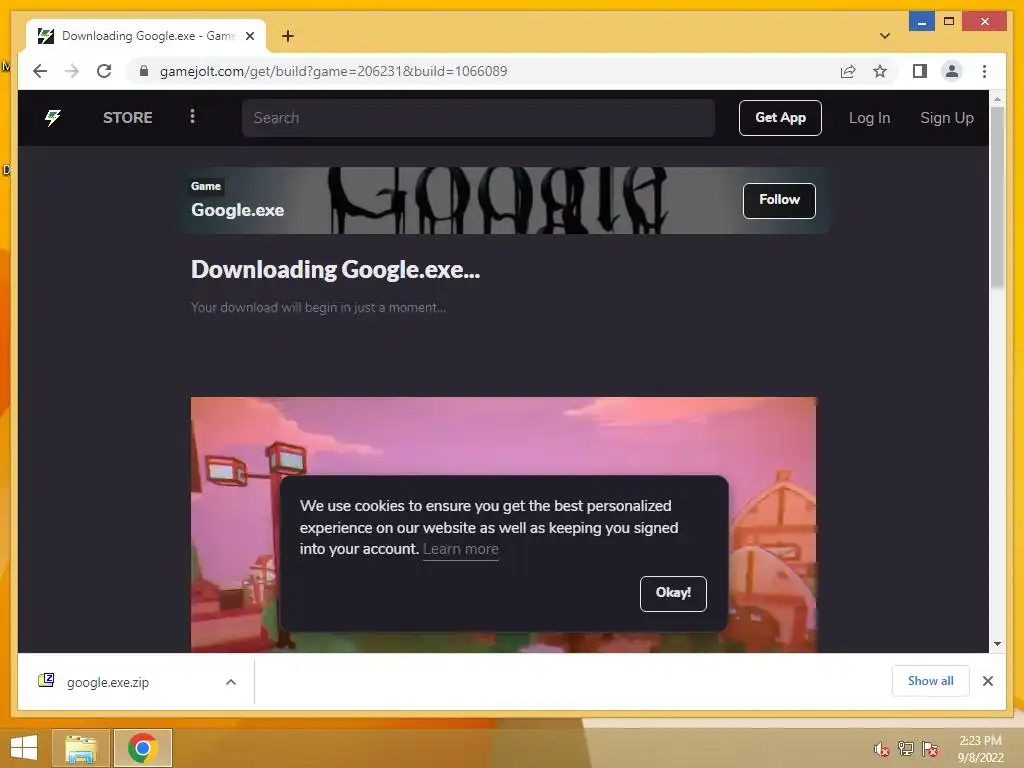Open Chrome three-dot menu
This screenshot has height=768, width=1024.
[984, 71]
